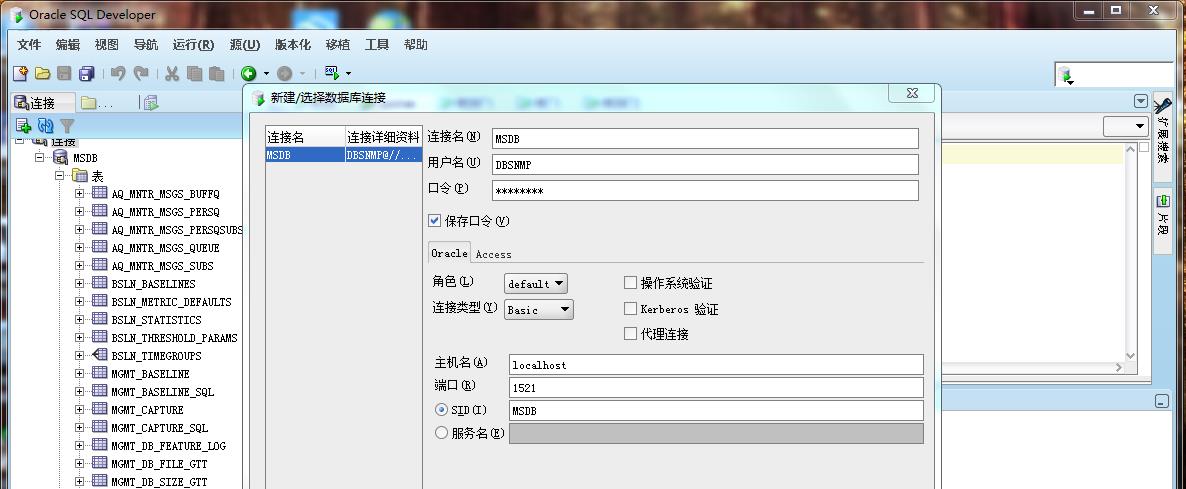Click the MSDB database connection icon in tree
Screen dimensions: 1186x489
[61, 157]
